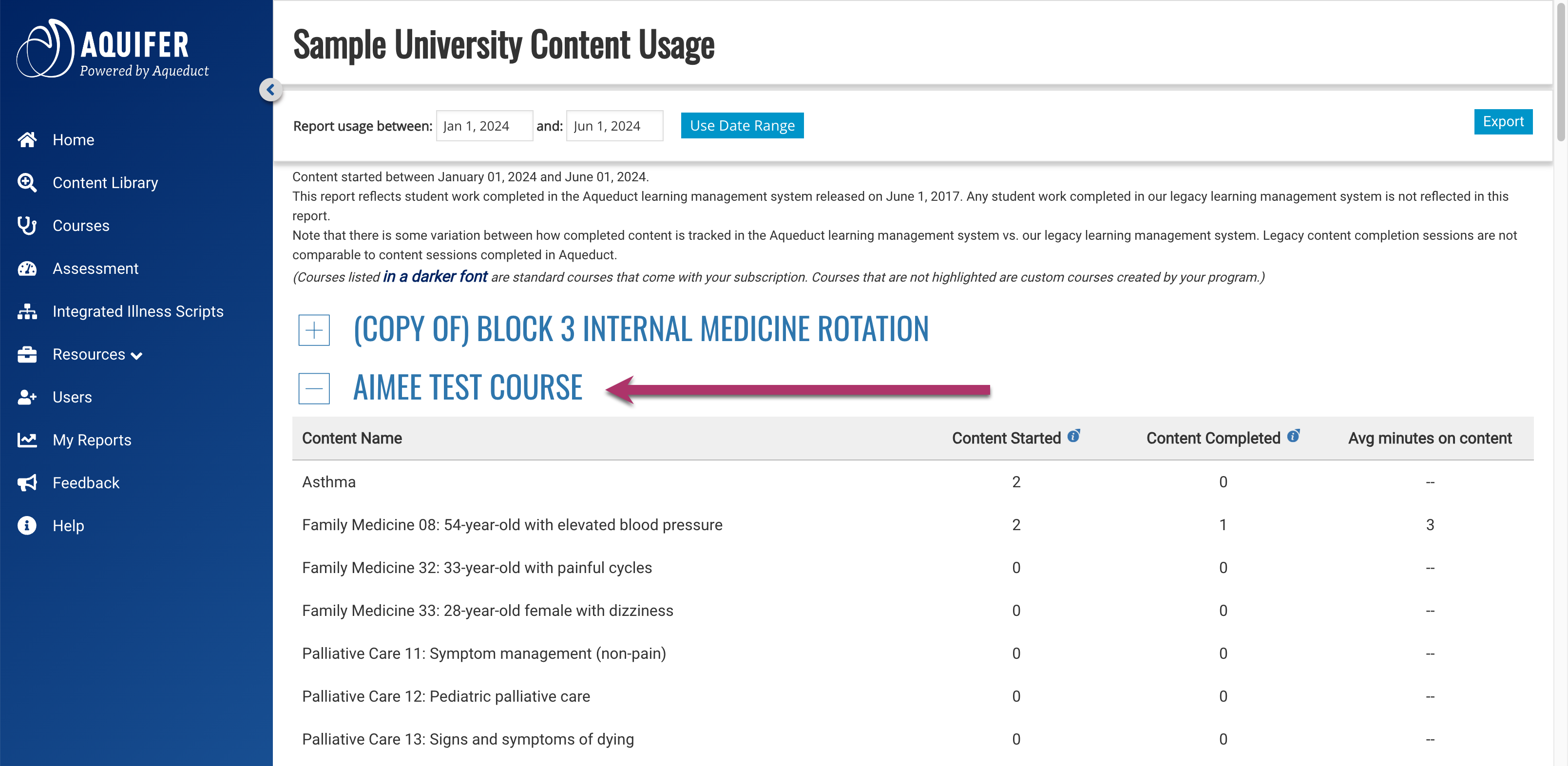Open the Help menu item
Viewport: 1568px width, 766px height.
[x=68, y=525]
